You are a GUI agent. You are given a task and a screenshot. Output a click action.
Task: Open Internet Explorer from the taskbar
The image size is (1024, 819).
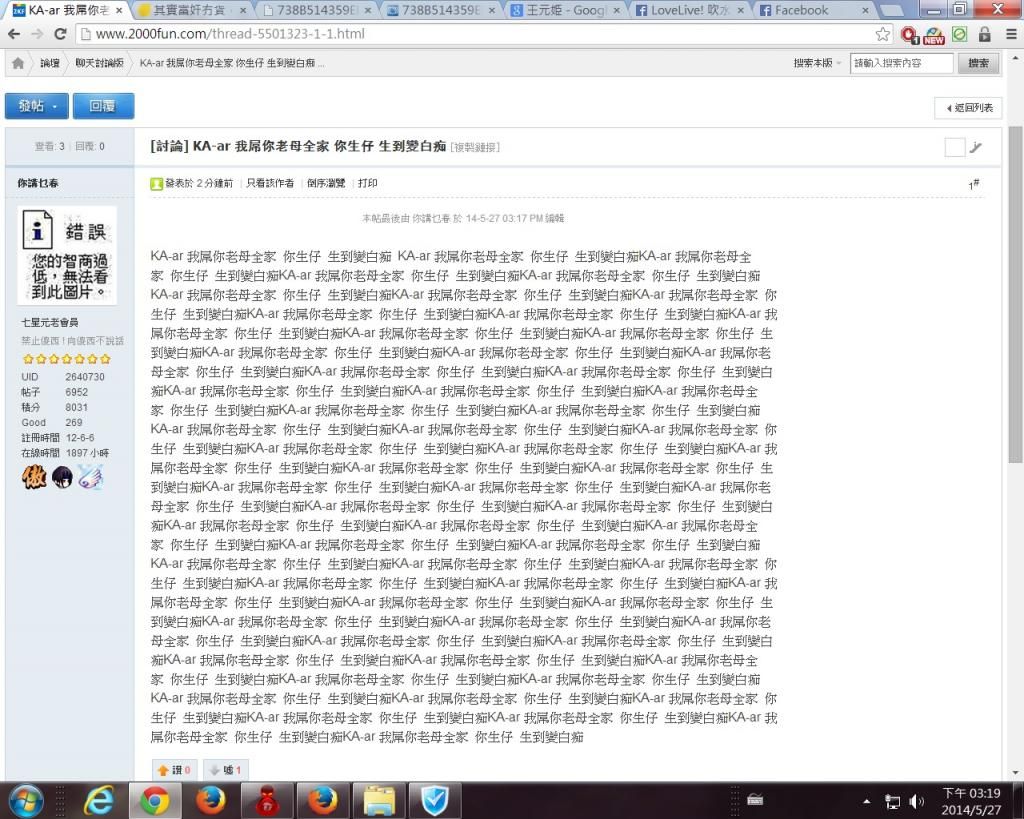pyautogui.click(x=99, y=800)
